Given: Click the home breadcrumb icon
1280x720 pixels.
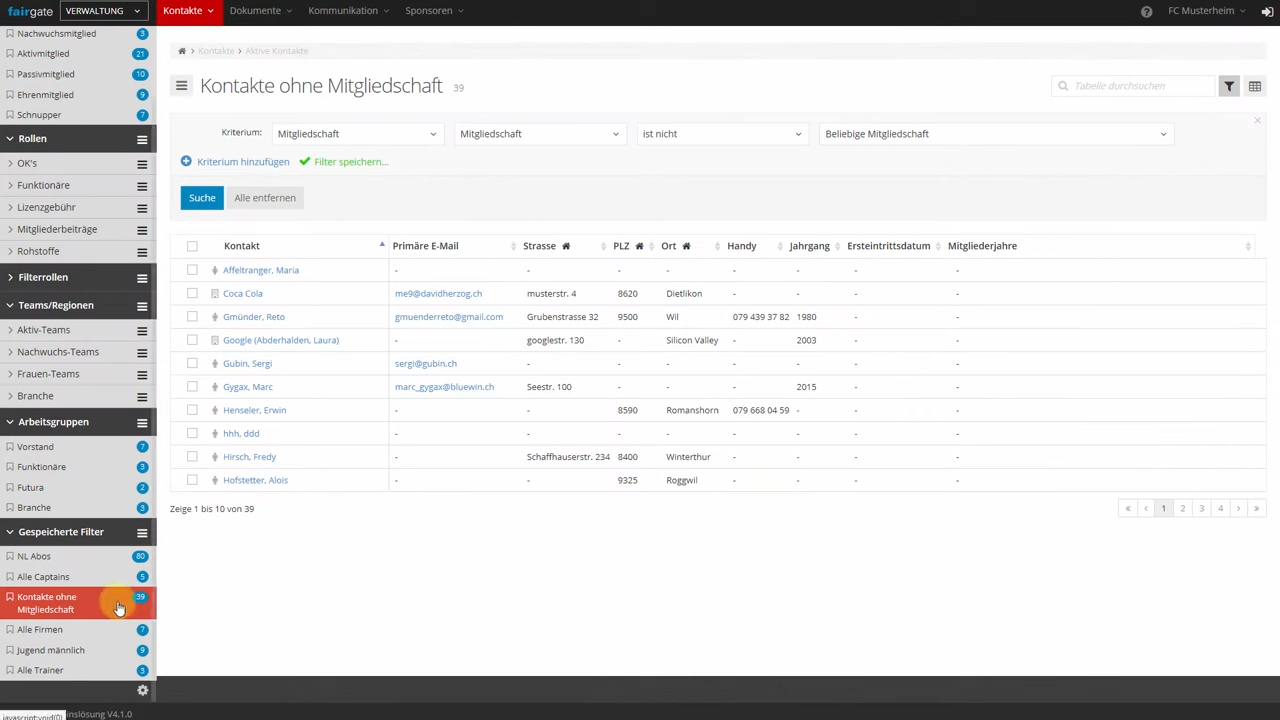Looking at the screenshot, I should click(x=182, y=51).
